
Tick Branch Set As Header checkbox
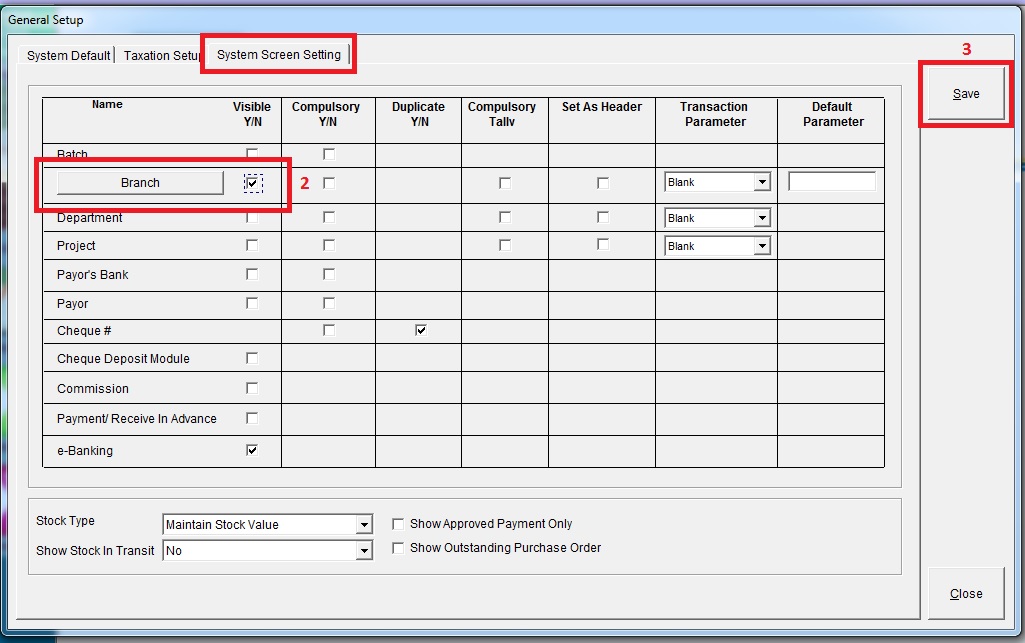603,183
